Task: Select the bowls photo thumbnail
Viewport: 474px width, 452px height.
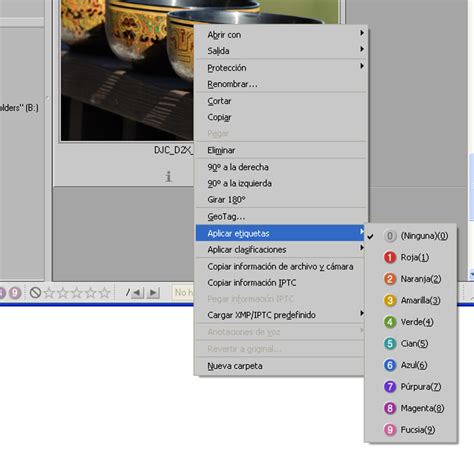Action: click(127, 70)
